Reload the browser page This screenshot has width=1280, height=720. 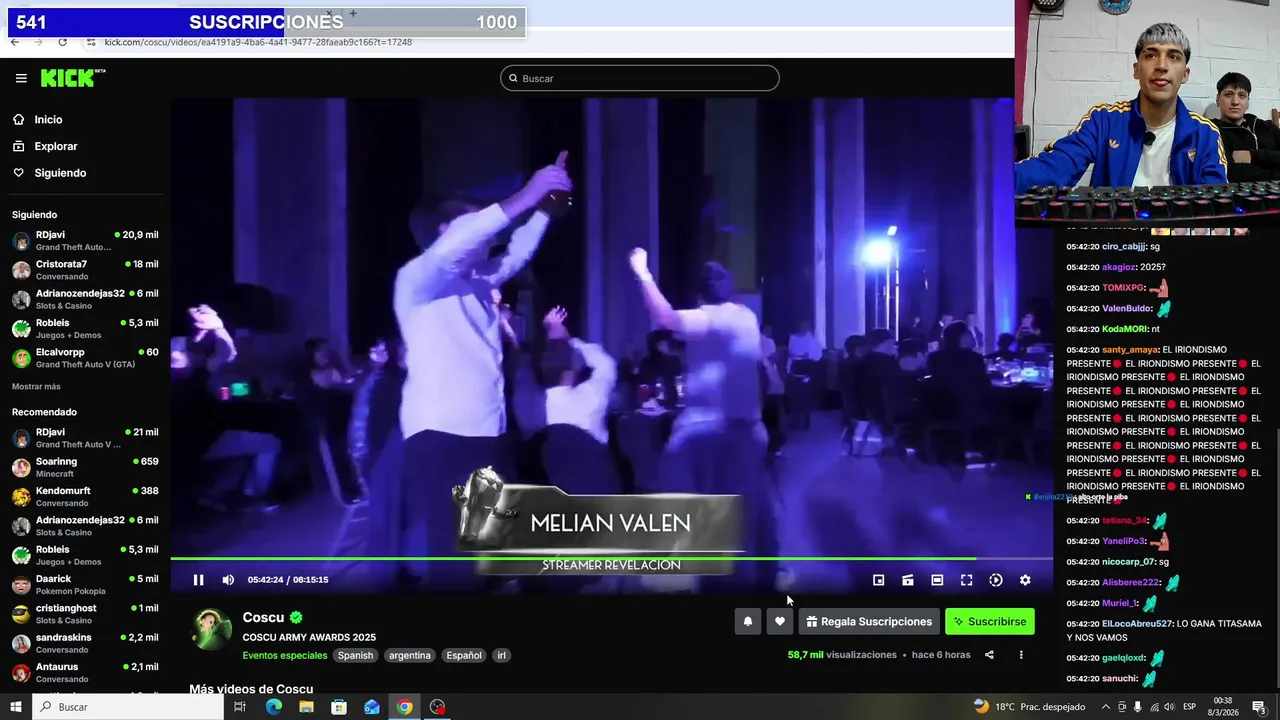[x=63, y=42]
